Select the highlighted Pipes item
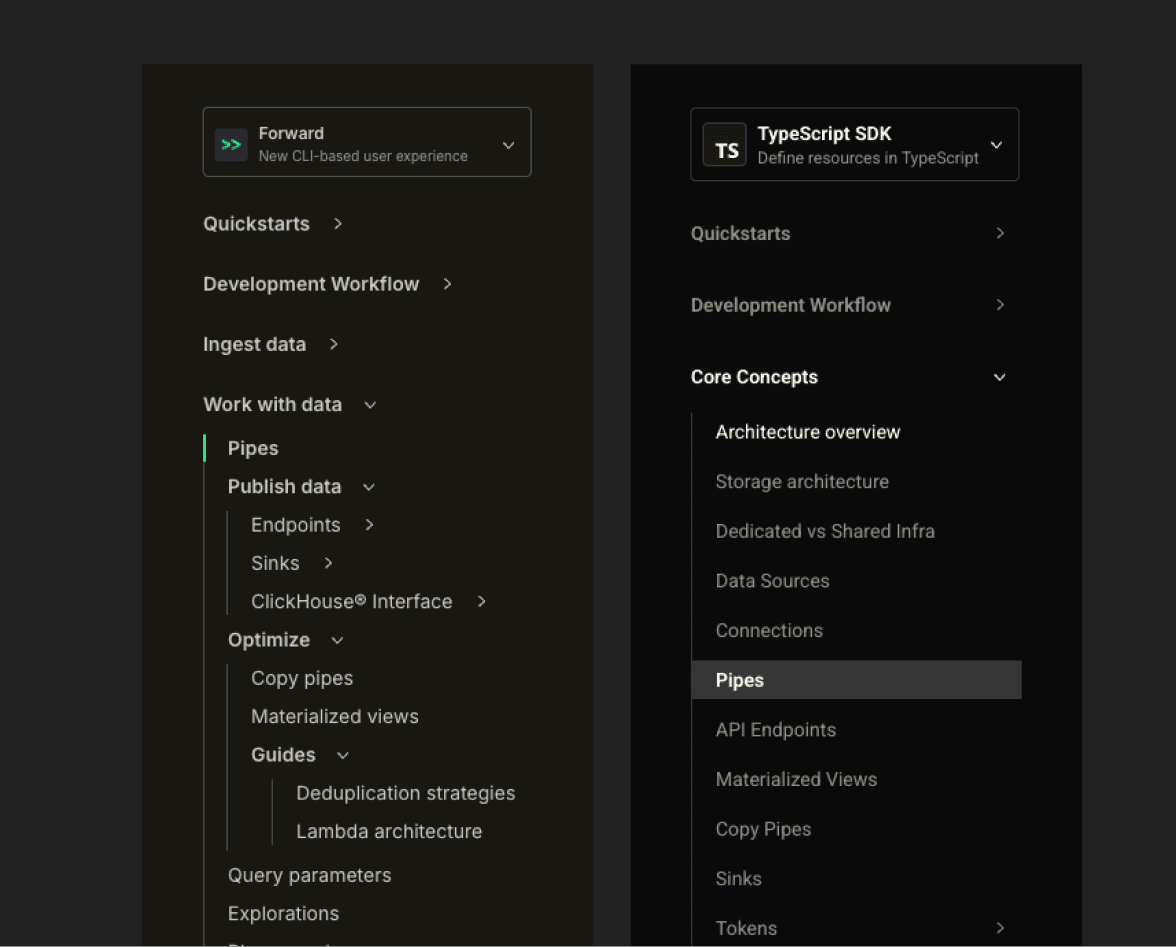1176x947 pixels. [x=856, y=680]
